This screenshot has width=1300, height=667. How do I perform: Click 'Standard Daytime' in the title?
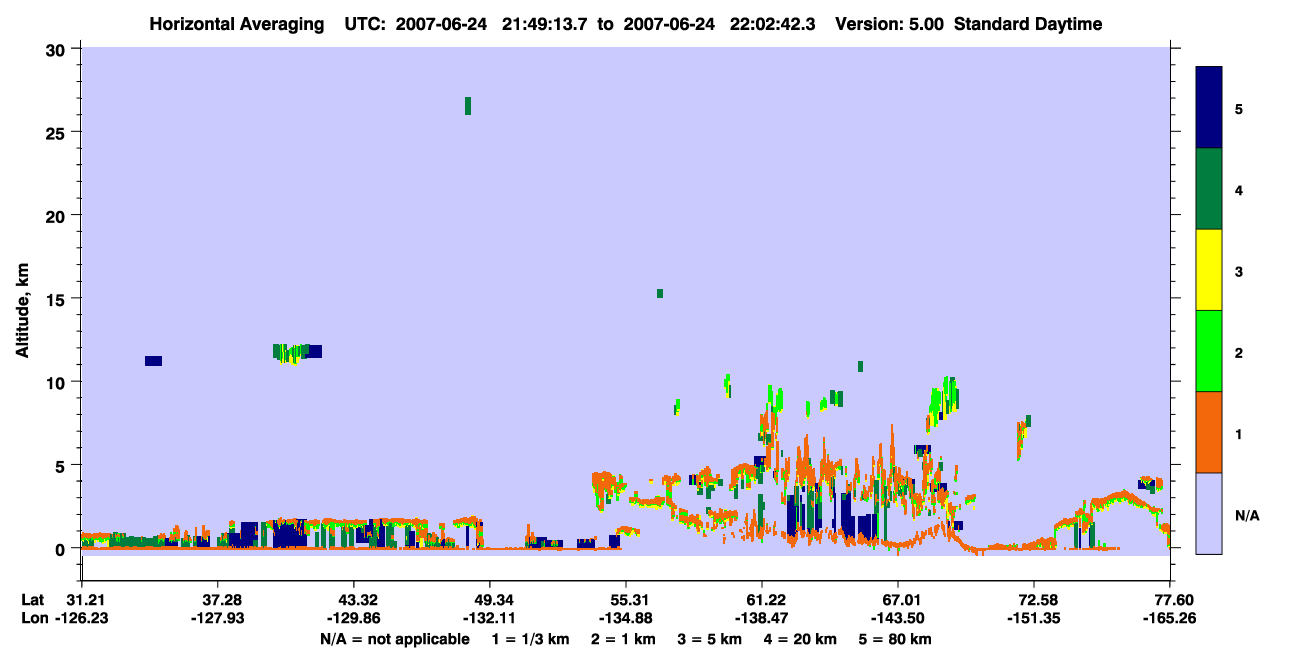(1028, 24)
